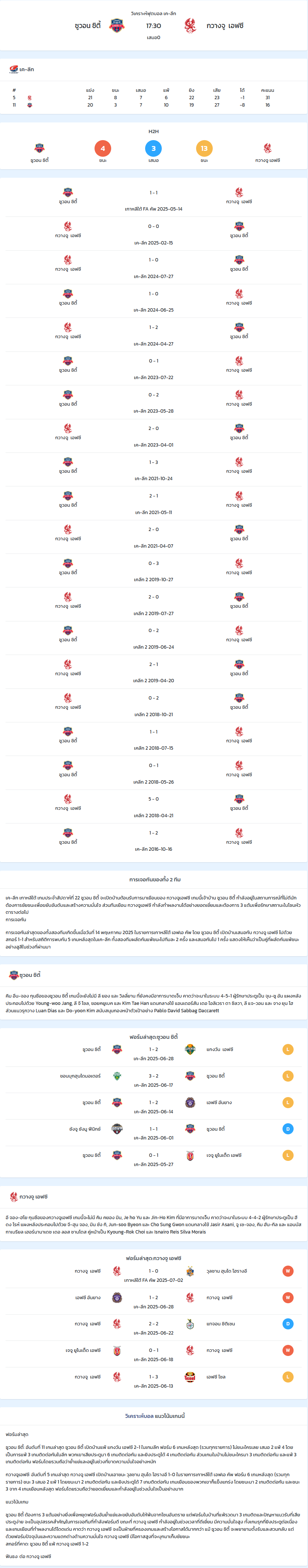Open the 5-0 K League 2 match from 2018-04-21
Viewport: 308px width, 1568px height.
(x=154, y=806)
